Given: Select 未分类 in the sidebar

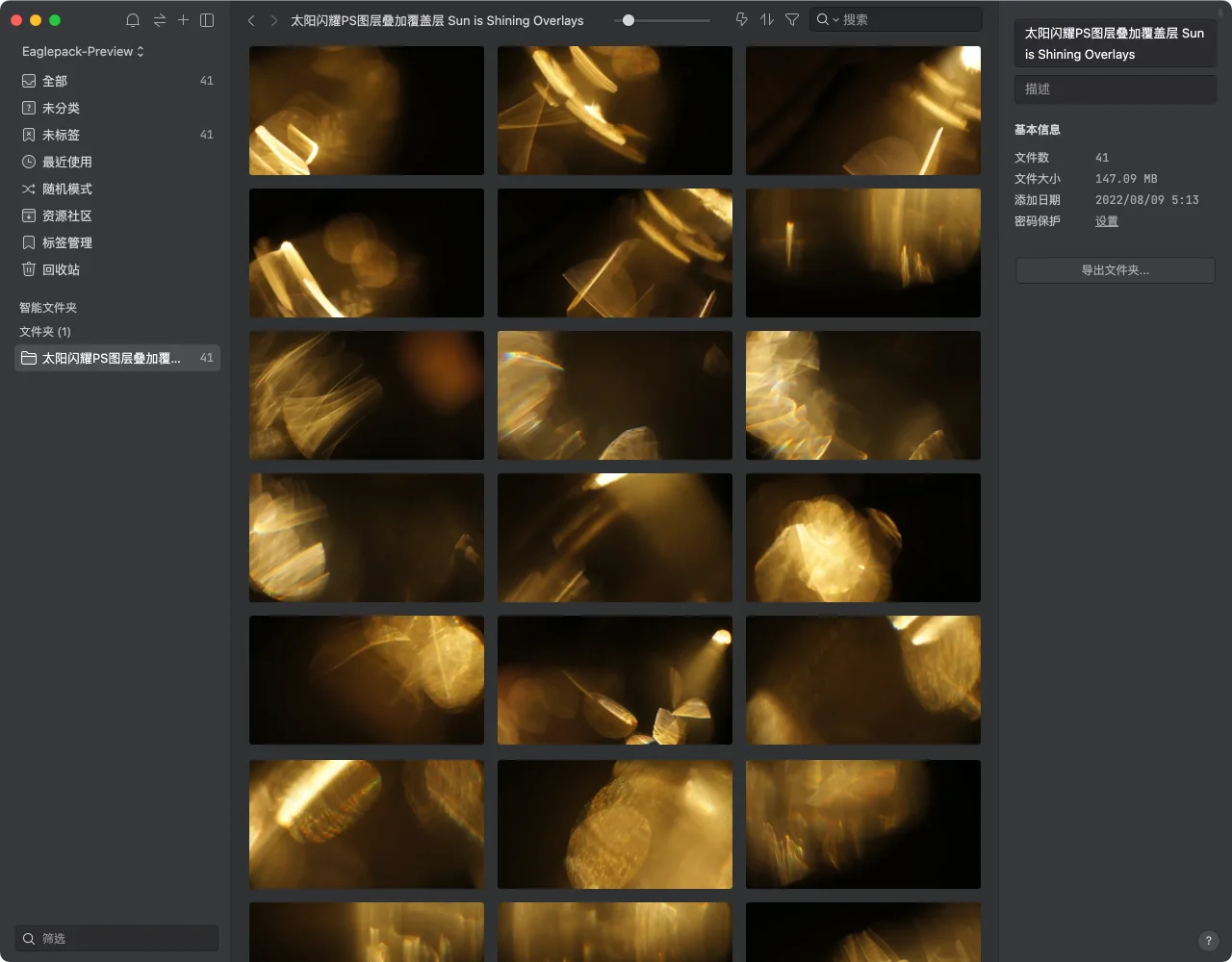Looking at the screenshot, I should point(117,108).
